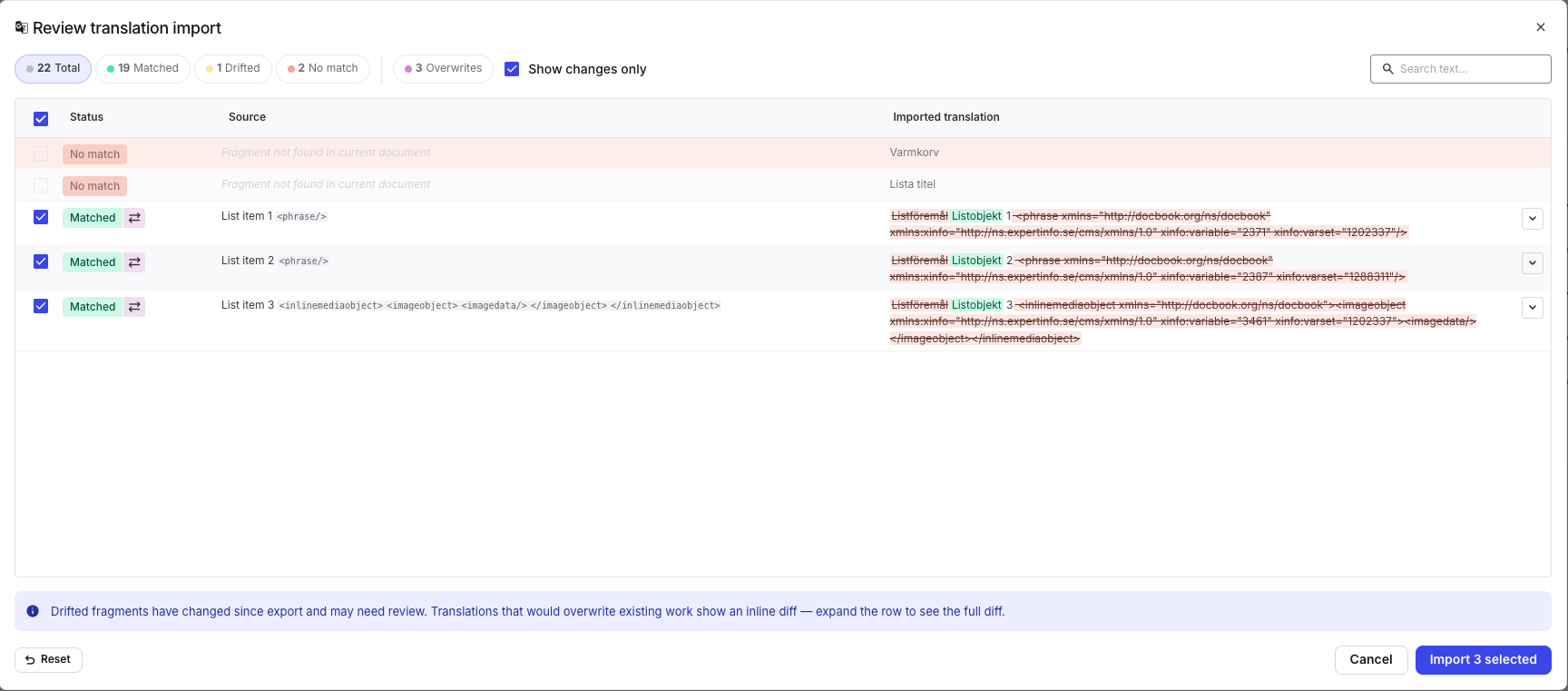Uncheck the List item 2 row checkbox
Screen dimensions: 1568x691
pyautogui.click(x=41, y=262)
